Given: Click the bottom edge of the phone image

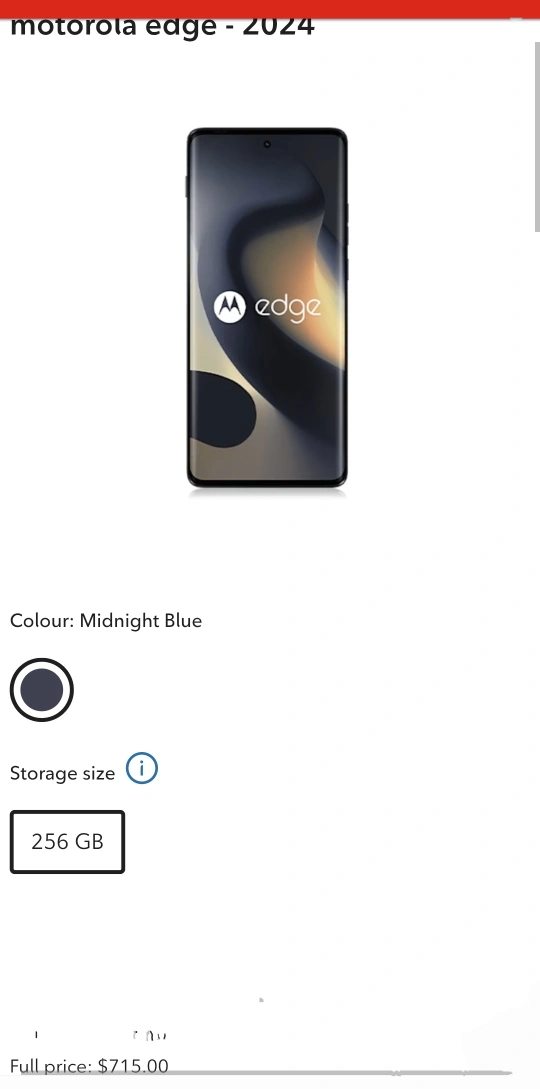Looking at the screenshot, I should tap(267, 483).
